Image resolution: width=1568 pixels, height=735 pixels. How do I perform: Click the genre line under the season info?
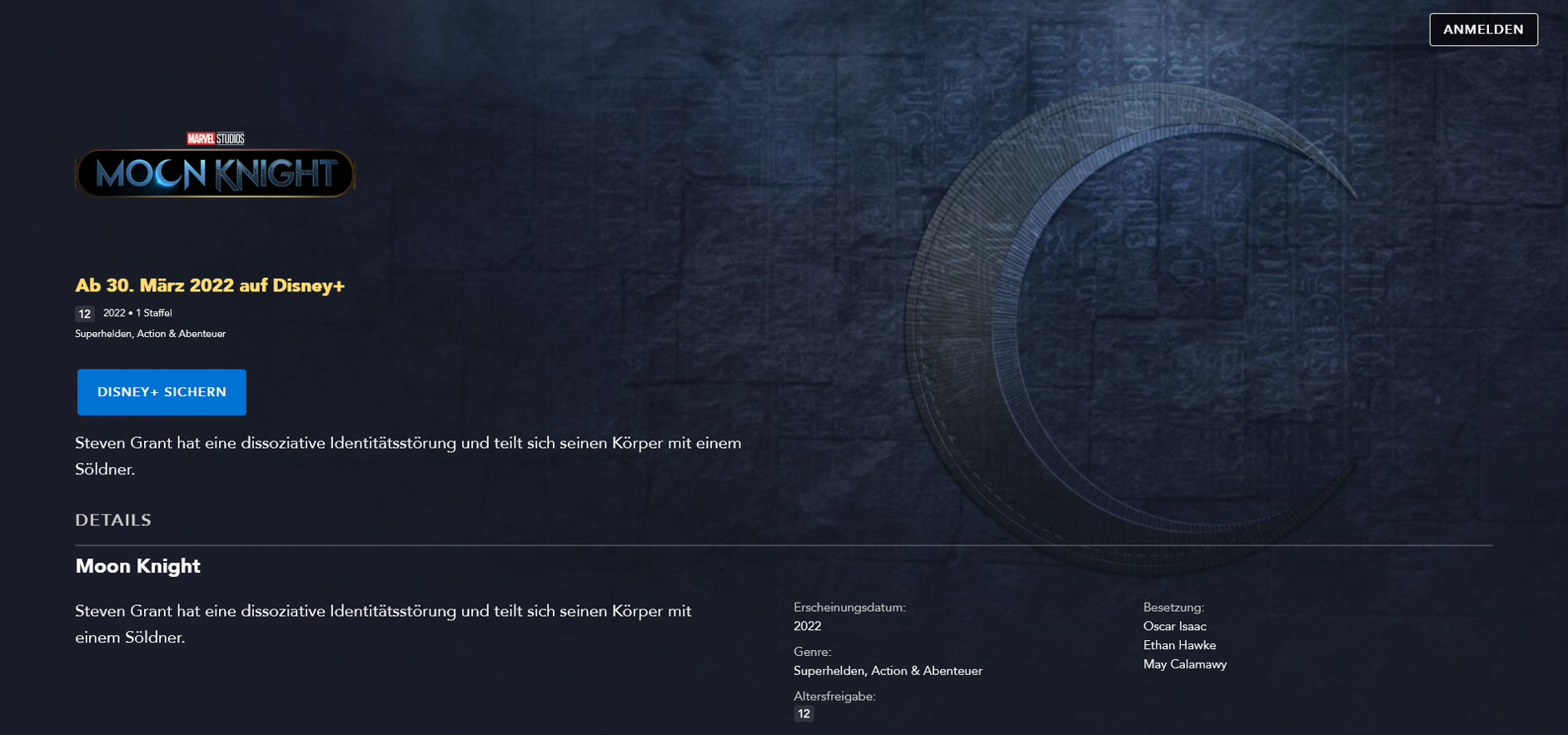[x=150, y=334]
